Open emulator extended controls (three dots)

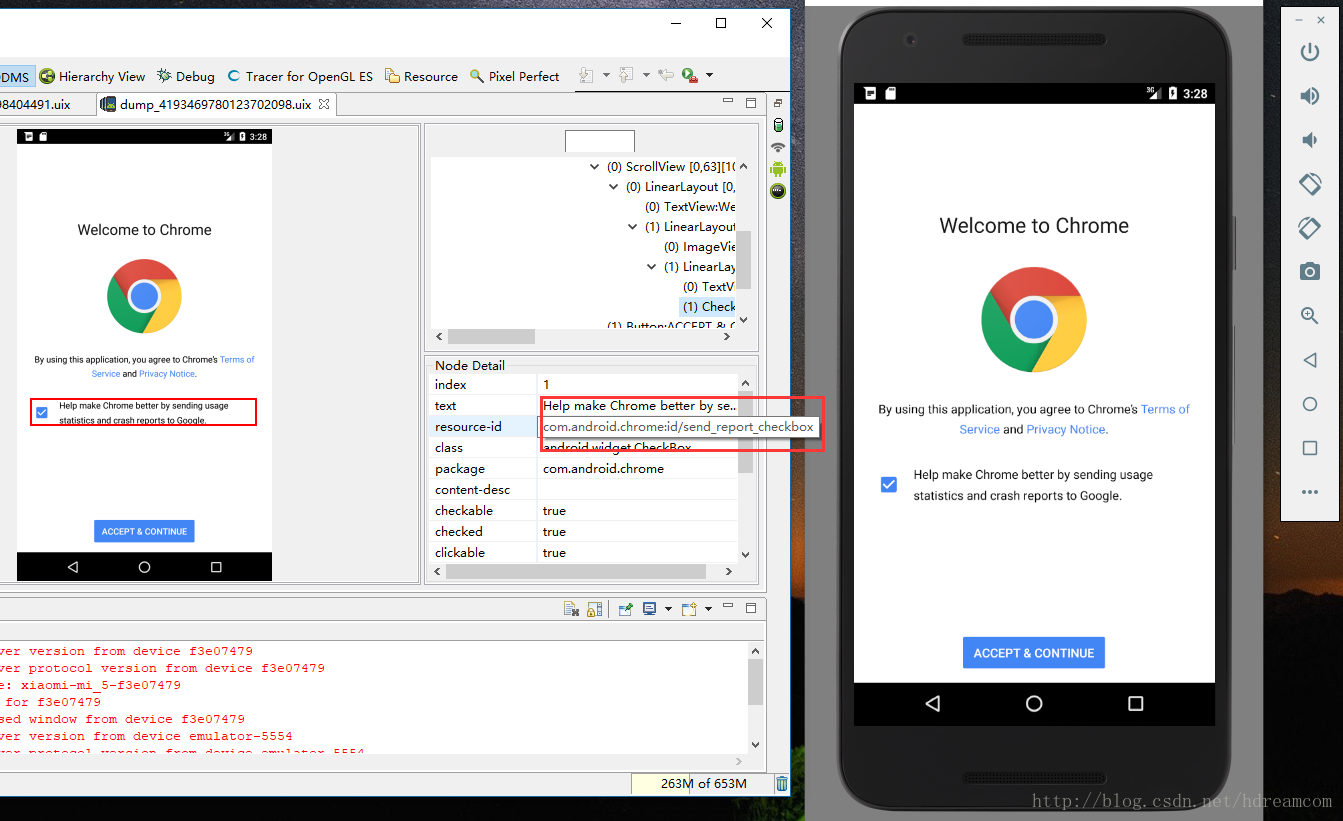pyautogui.click(x=1309, y=492)
